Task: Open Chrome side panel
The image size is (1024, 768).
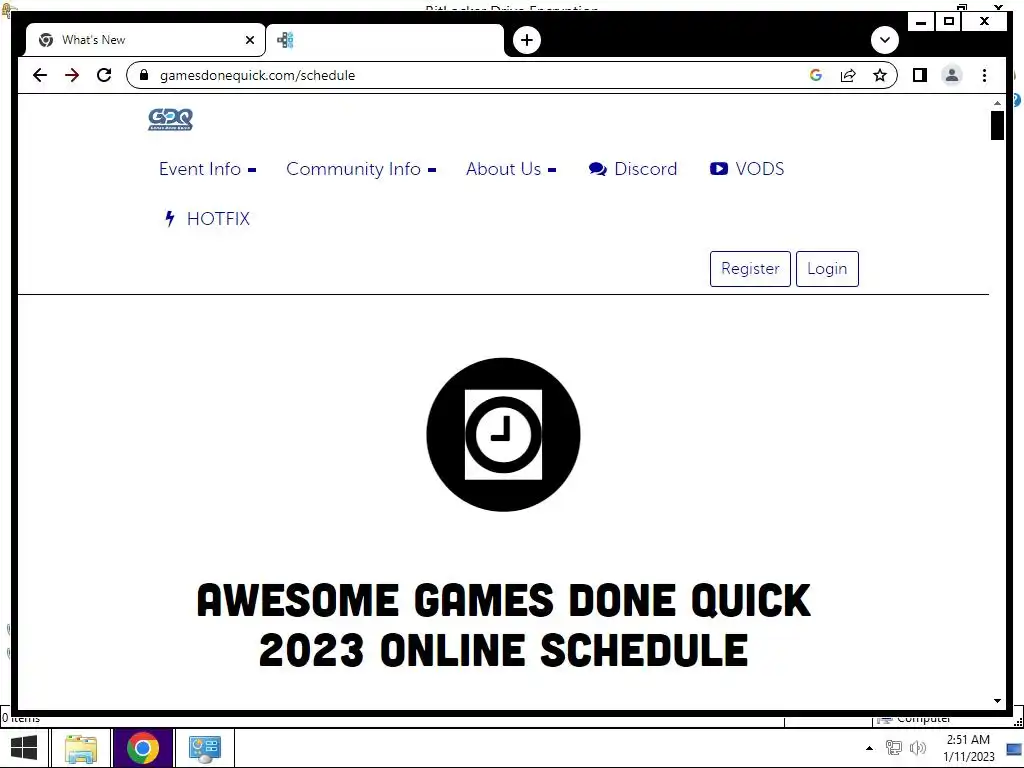Action: (920, 75)
